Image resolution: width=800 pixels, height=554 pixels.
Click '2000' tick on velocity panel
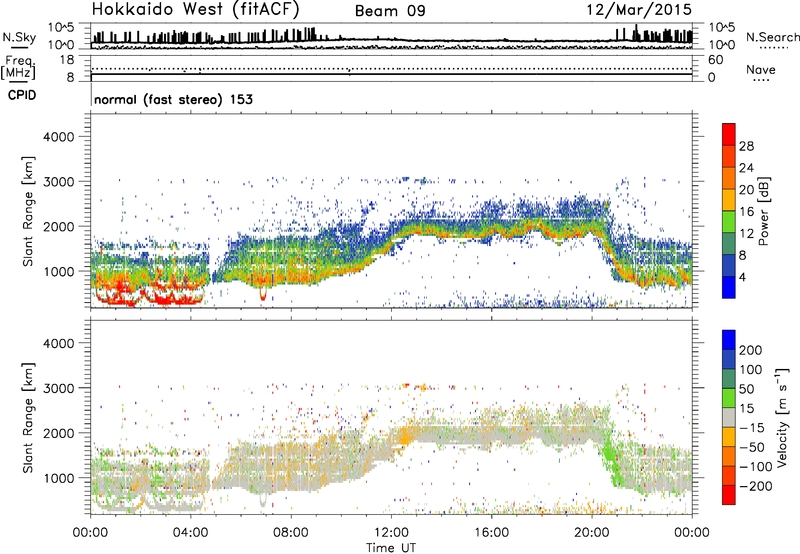(x=58, y=433)
